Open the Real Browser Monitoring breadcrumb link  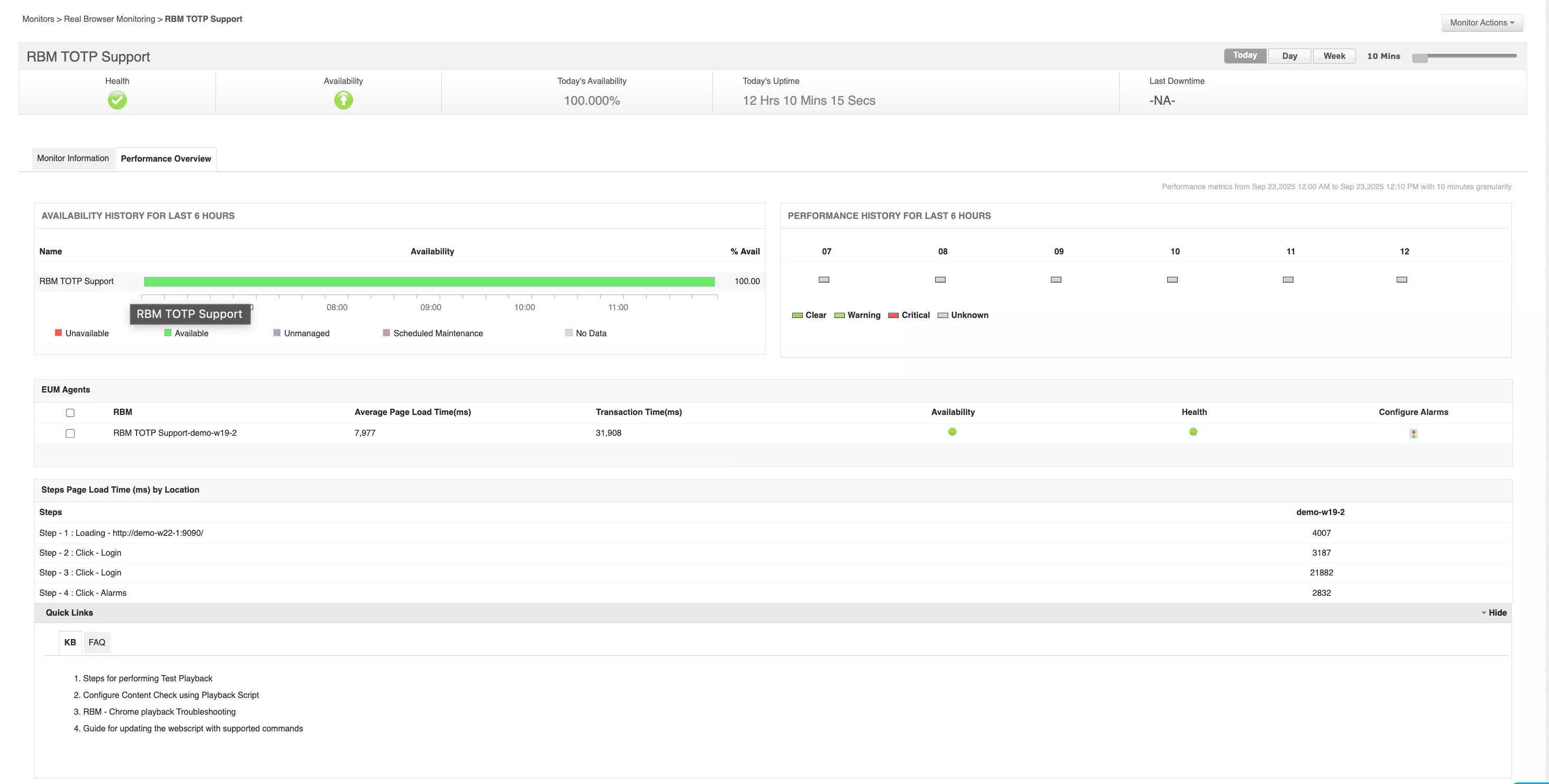(x=110, y=19)
